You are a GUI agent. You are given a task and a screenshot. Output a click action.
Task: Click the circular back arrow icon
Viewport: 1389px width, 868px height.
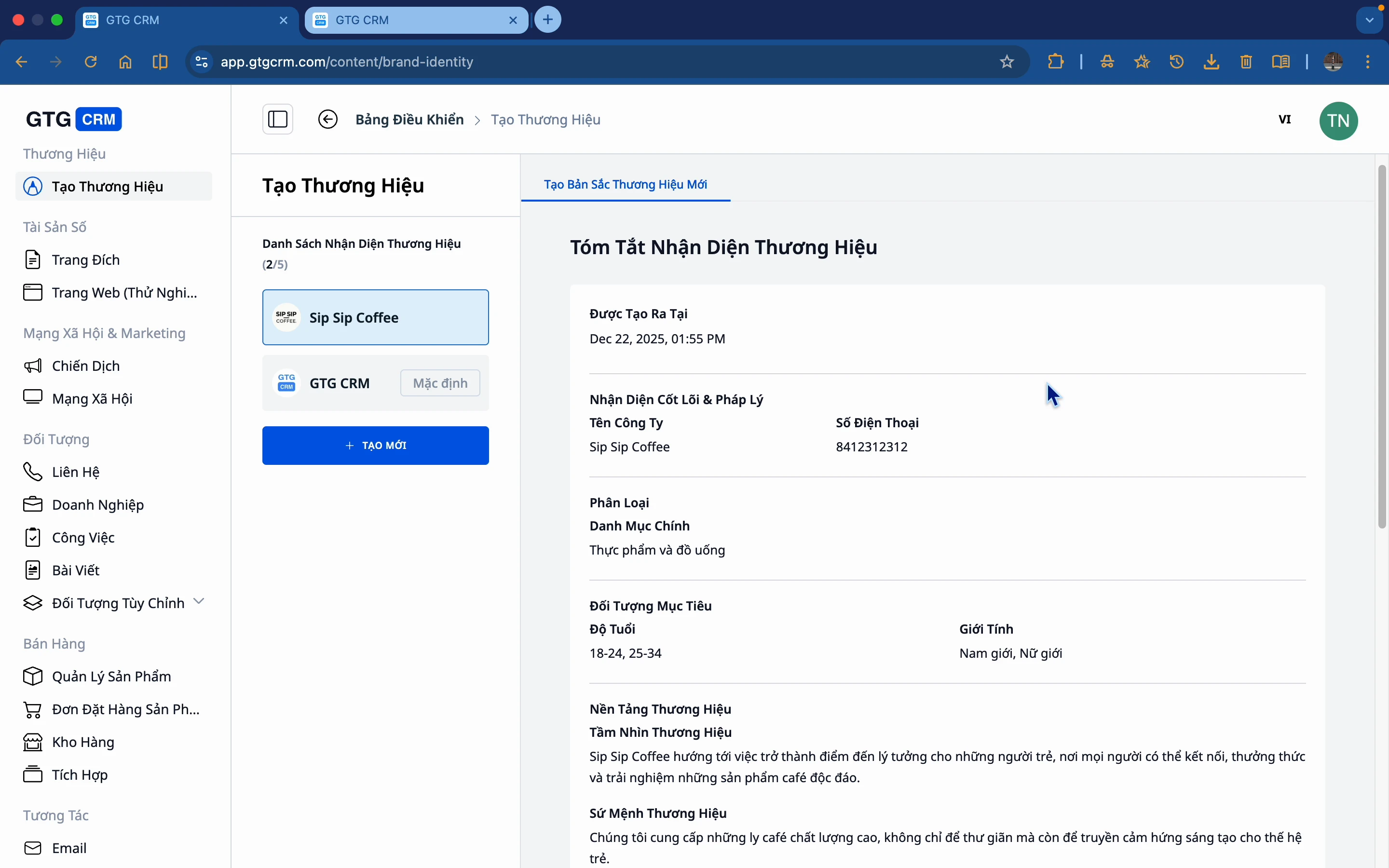click(x=328, y=120)
